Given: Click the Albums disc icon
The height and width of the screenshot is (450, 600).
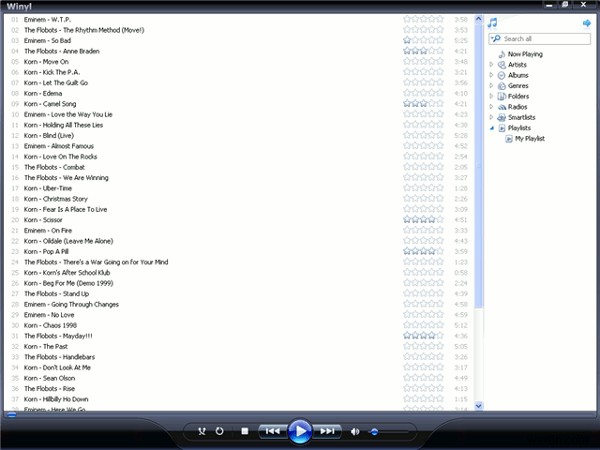Looking at the screenshot, I should click(x=502, y=75).
